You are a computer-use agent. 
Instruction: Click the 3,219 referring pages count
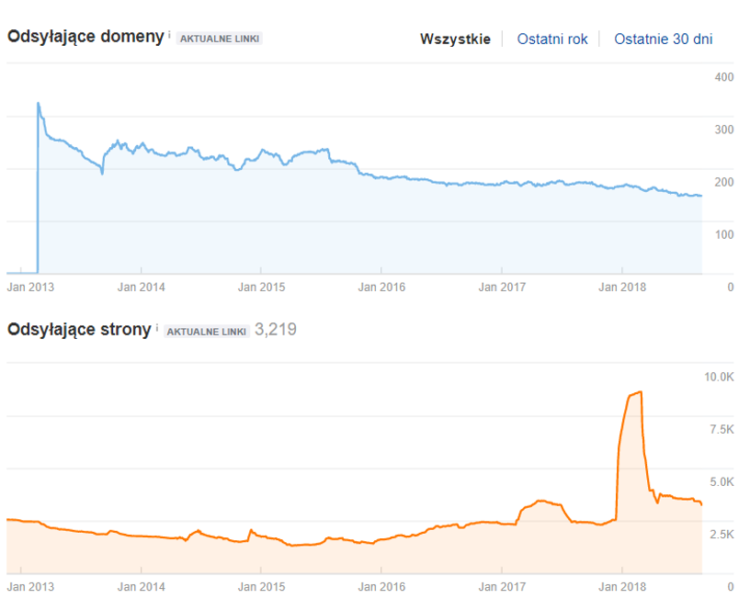[276, 330]
